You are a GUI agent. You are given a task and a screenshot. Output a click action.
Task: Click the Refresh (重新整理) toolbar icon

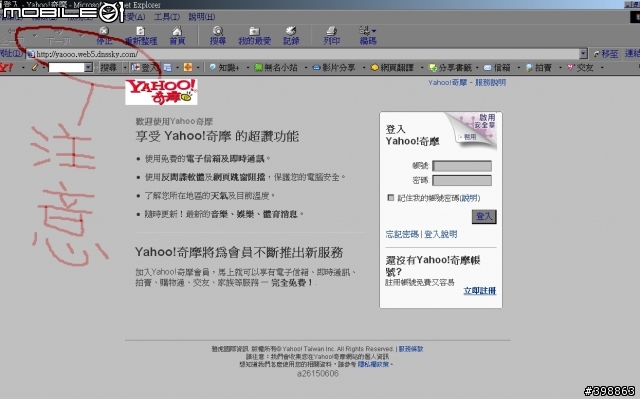coord(141,35)
